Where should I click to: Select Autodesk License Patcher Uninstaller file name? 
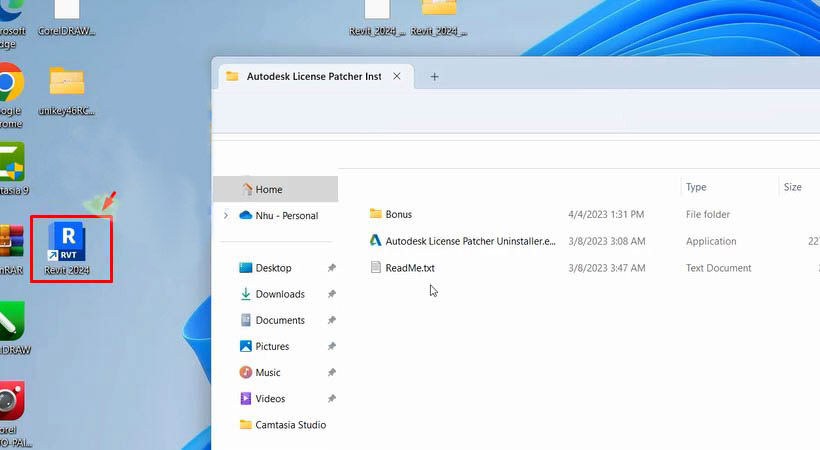[470, 241]
